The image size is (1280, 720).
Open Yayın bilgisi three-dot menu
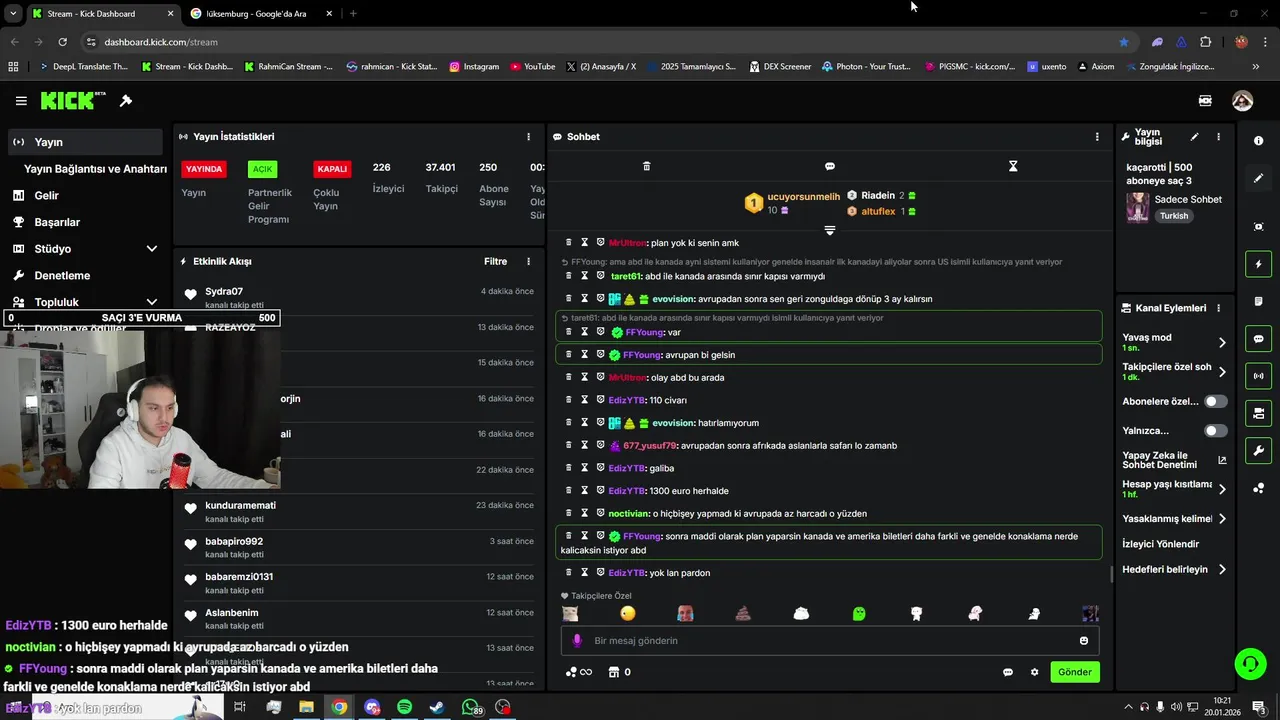tap(1218, 137)
